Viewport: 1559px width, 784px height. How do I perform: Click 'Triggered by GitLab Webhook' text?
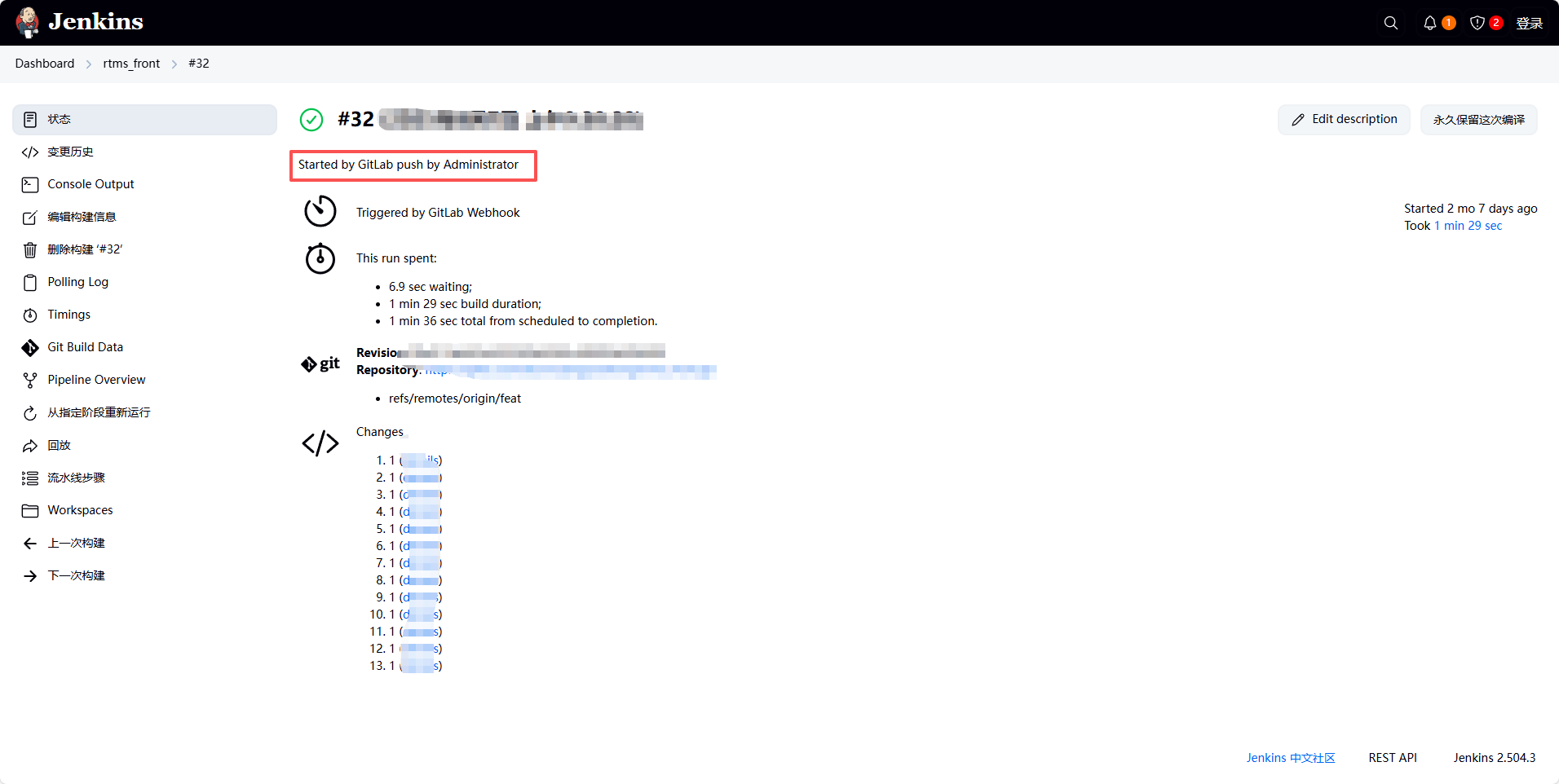pos(438,213)
